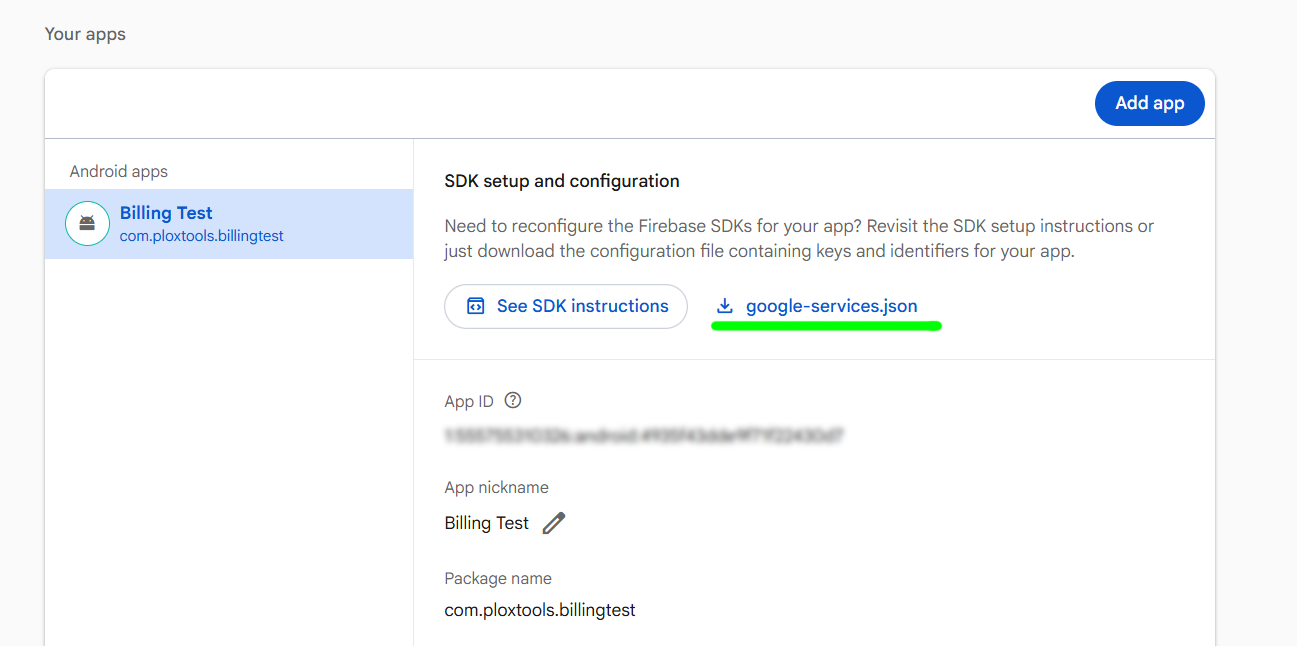Viewport: 1297px width, 646px height.
Task: Edit app nickname with the pencil icon
Action: click(554, 523)
